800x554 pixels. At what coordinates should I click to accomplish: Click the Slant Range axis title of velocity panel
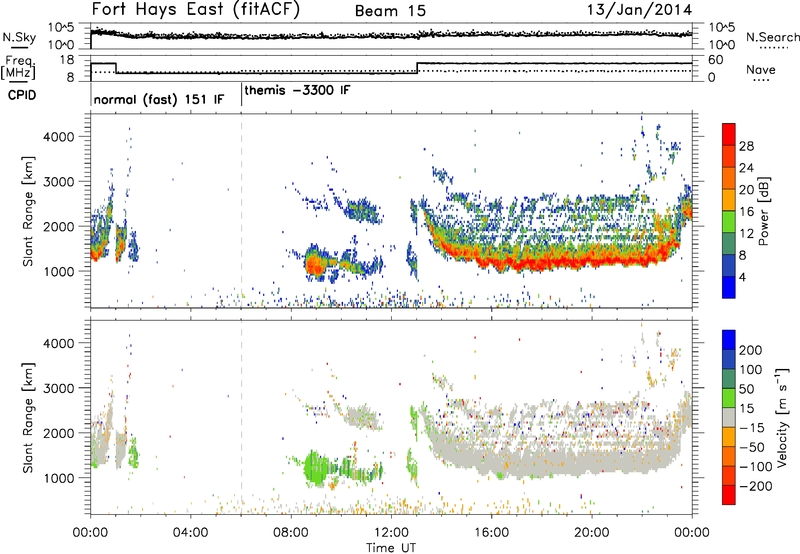click(x=28, y=417)
